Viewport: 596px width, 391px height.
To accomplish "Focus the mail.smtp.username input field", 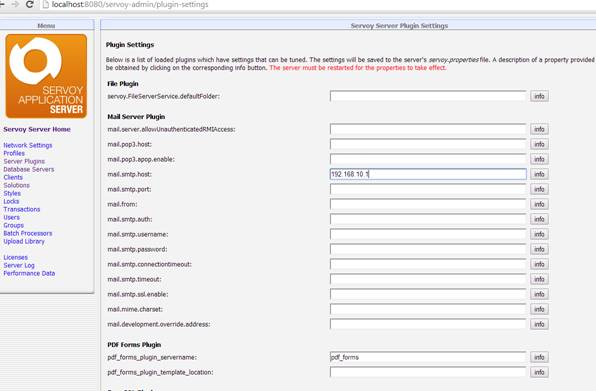I will coord(428,234).
